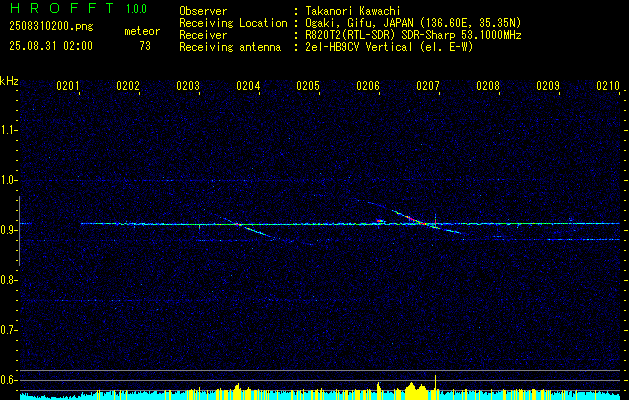
Task: Click the 0209 time marker
Action: click(548, 86)
